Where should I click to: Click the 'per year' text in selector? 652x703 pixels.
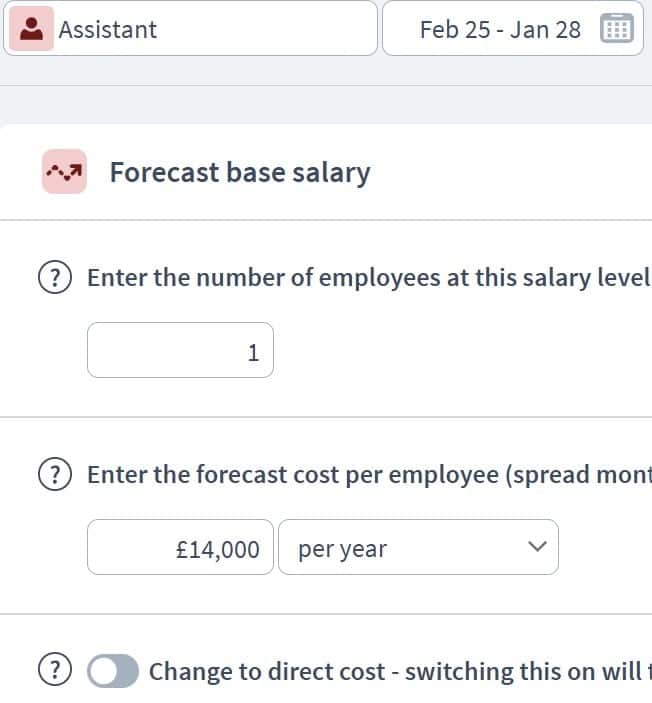click(x=343, y=549)
